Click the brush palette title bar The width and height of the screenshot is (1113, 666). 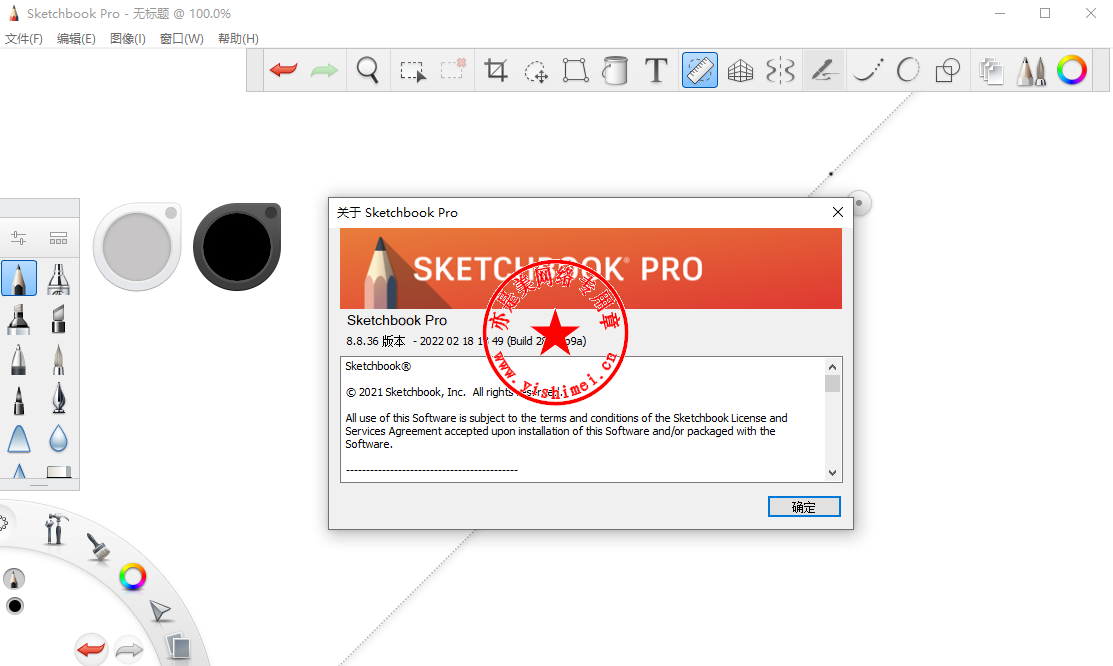[x=40, y=207]
